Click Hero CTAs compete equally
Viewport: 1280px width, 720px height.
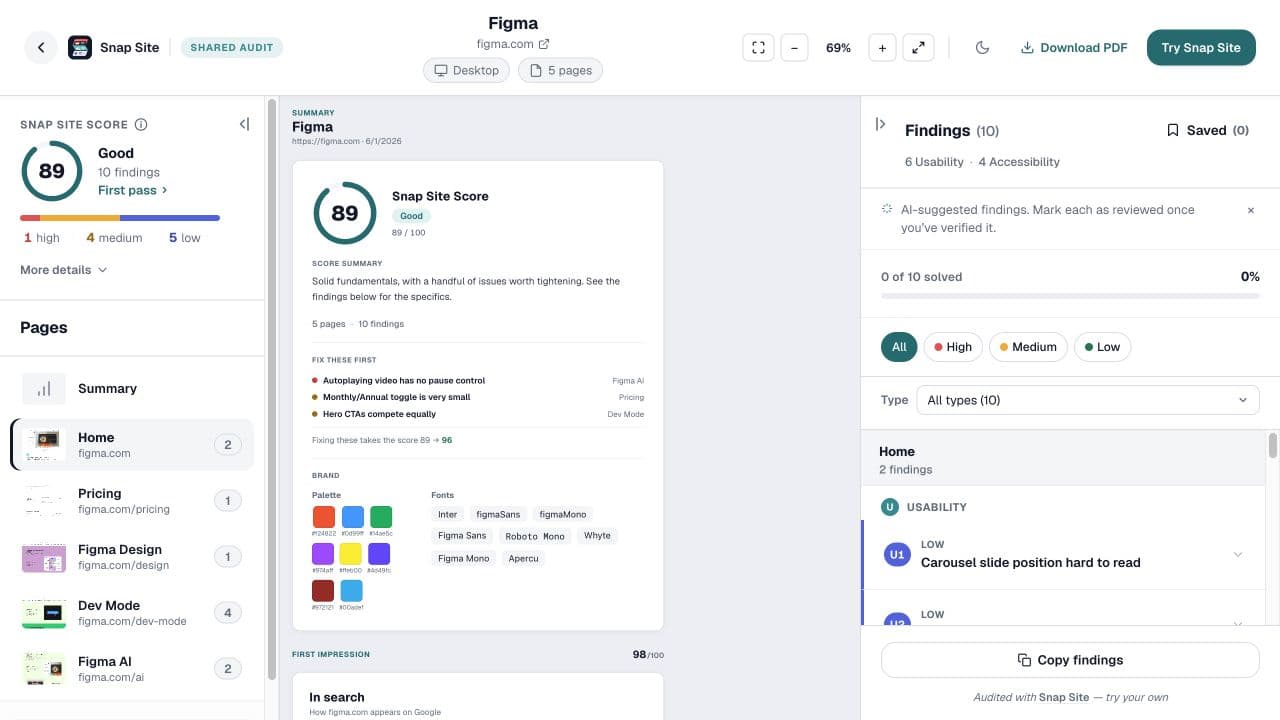click(379, 414)
